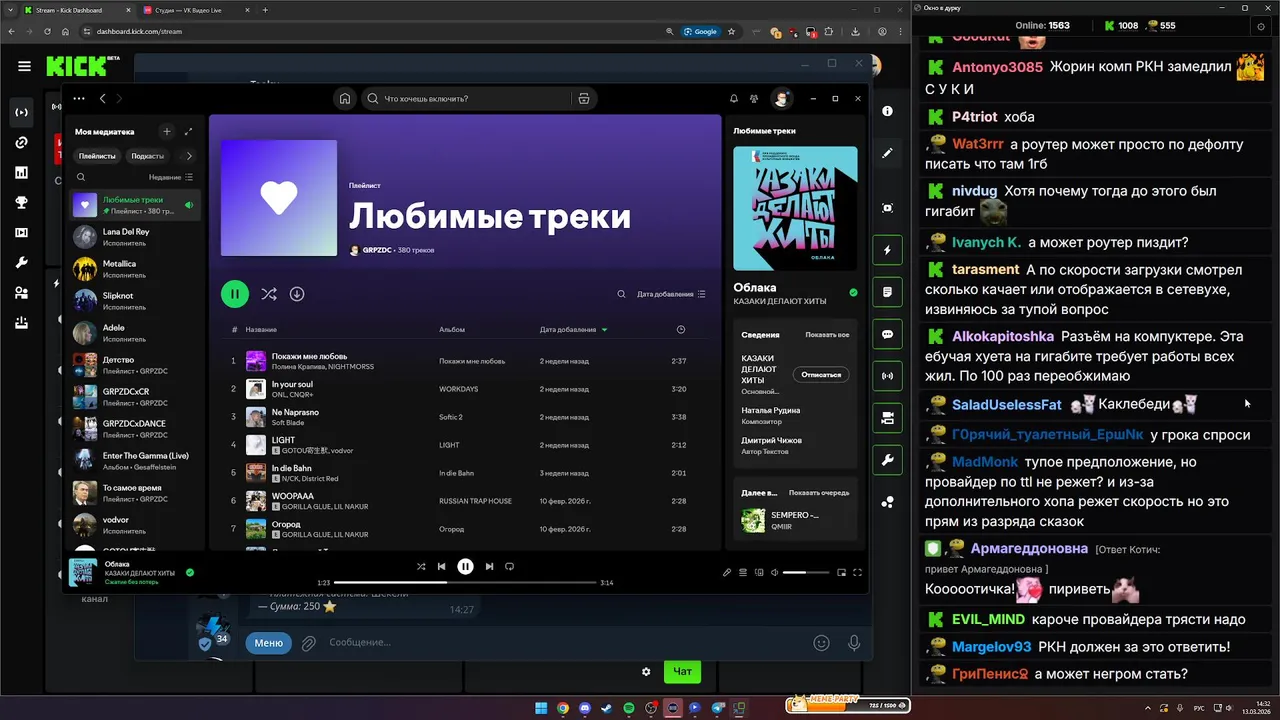The width and height of the screenshot is (1280, 720).
Task: Pause playback in bottom player bar
Action: point(465,566)
